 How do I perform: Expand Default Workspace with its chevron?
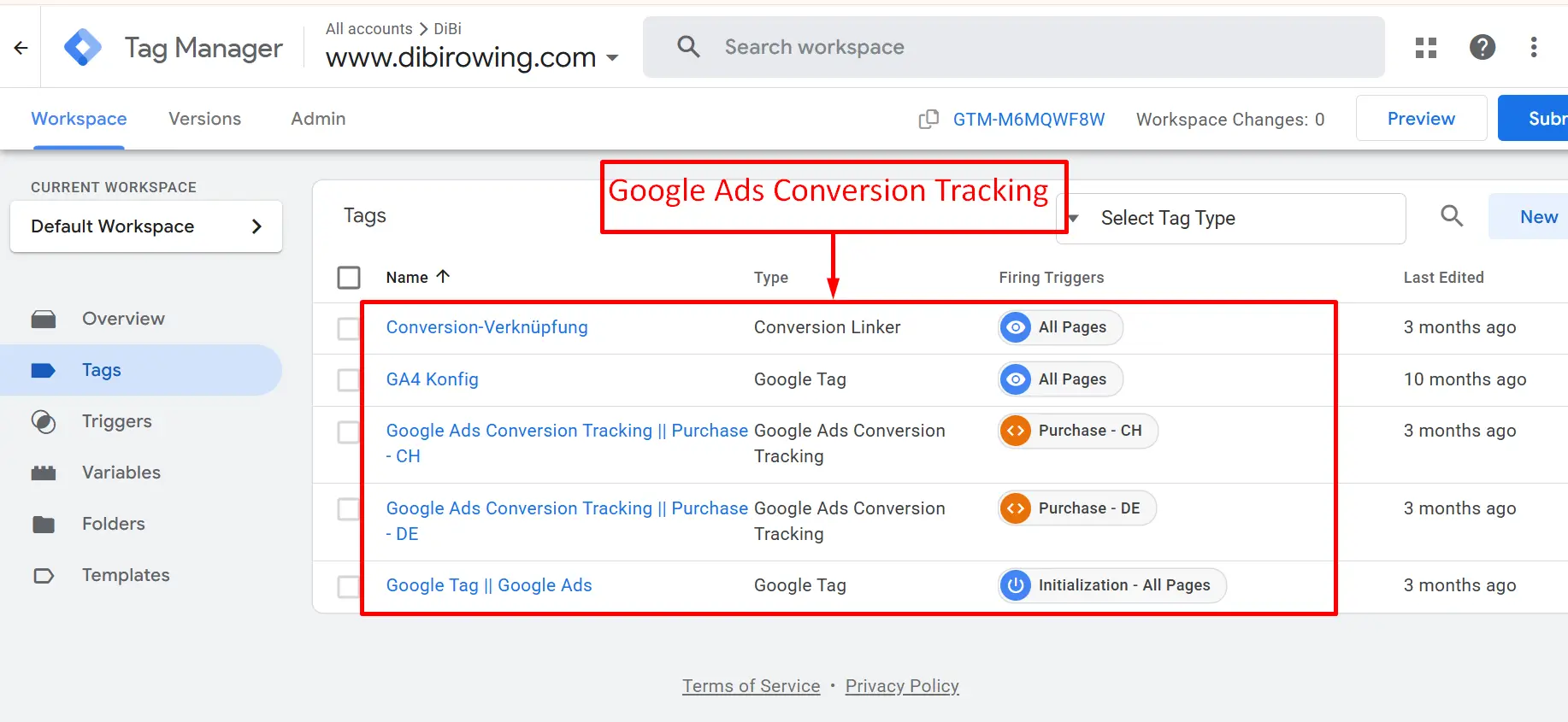pyautogui.click(x=256, y=226)
